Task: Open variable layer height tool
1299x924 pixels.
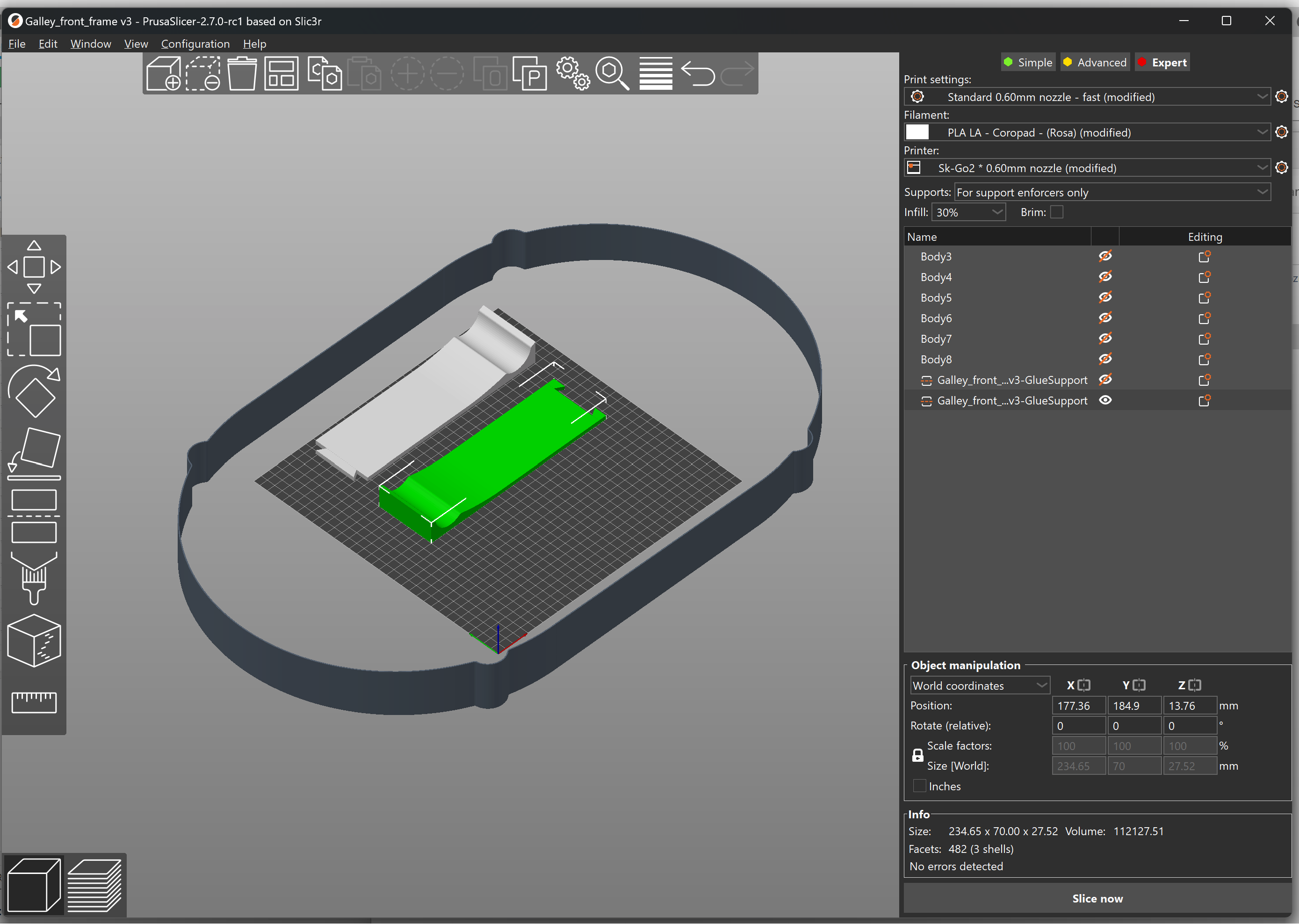Action: (x=656, y=73)
